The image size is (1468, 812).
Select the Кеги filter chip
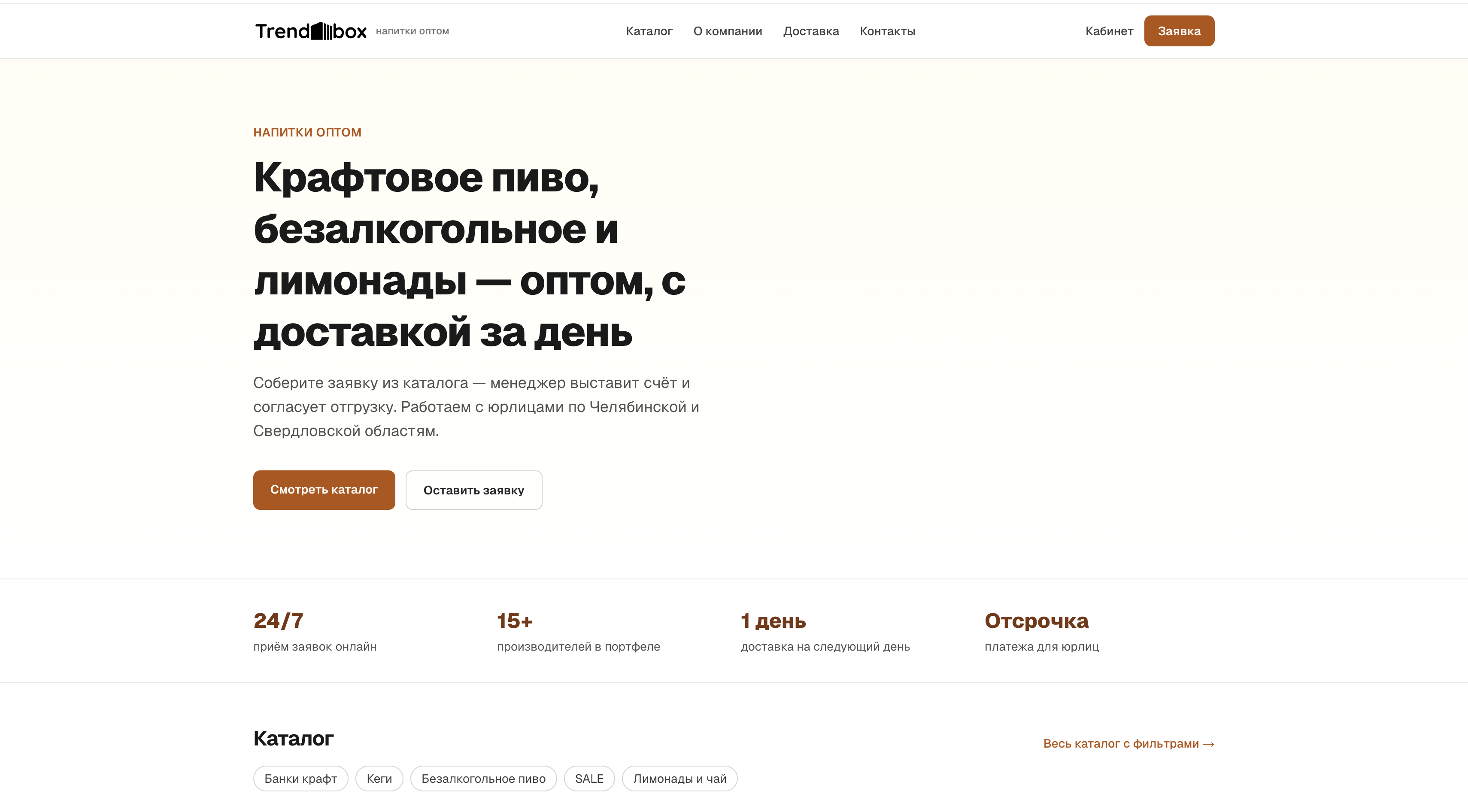pos(379,779)
